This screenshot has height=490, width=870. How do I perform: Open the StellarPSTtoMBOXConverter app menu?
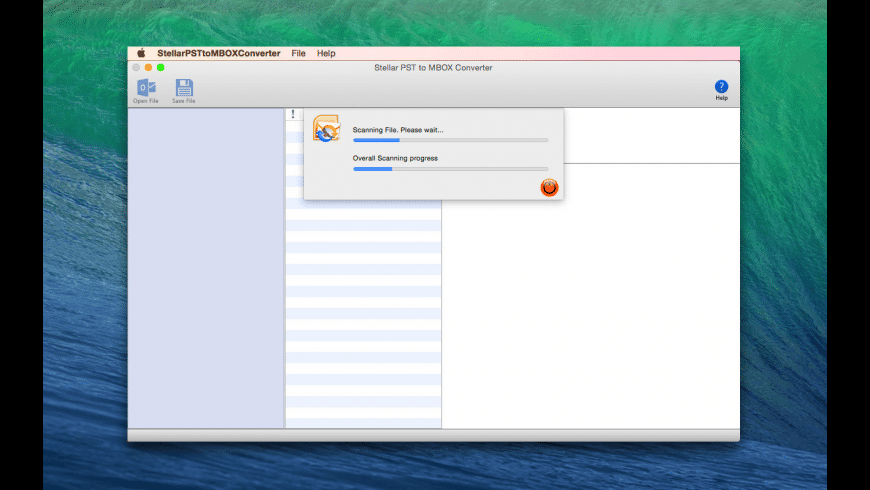pyautogui.click(x=219, y=53)
